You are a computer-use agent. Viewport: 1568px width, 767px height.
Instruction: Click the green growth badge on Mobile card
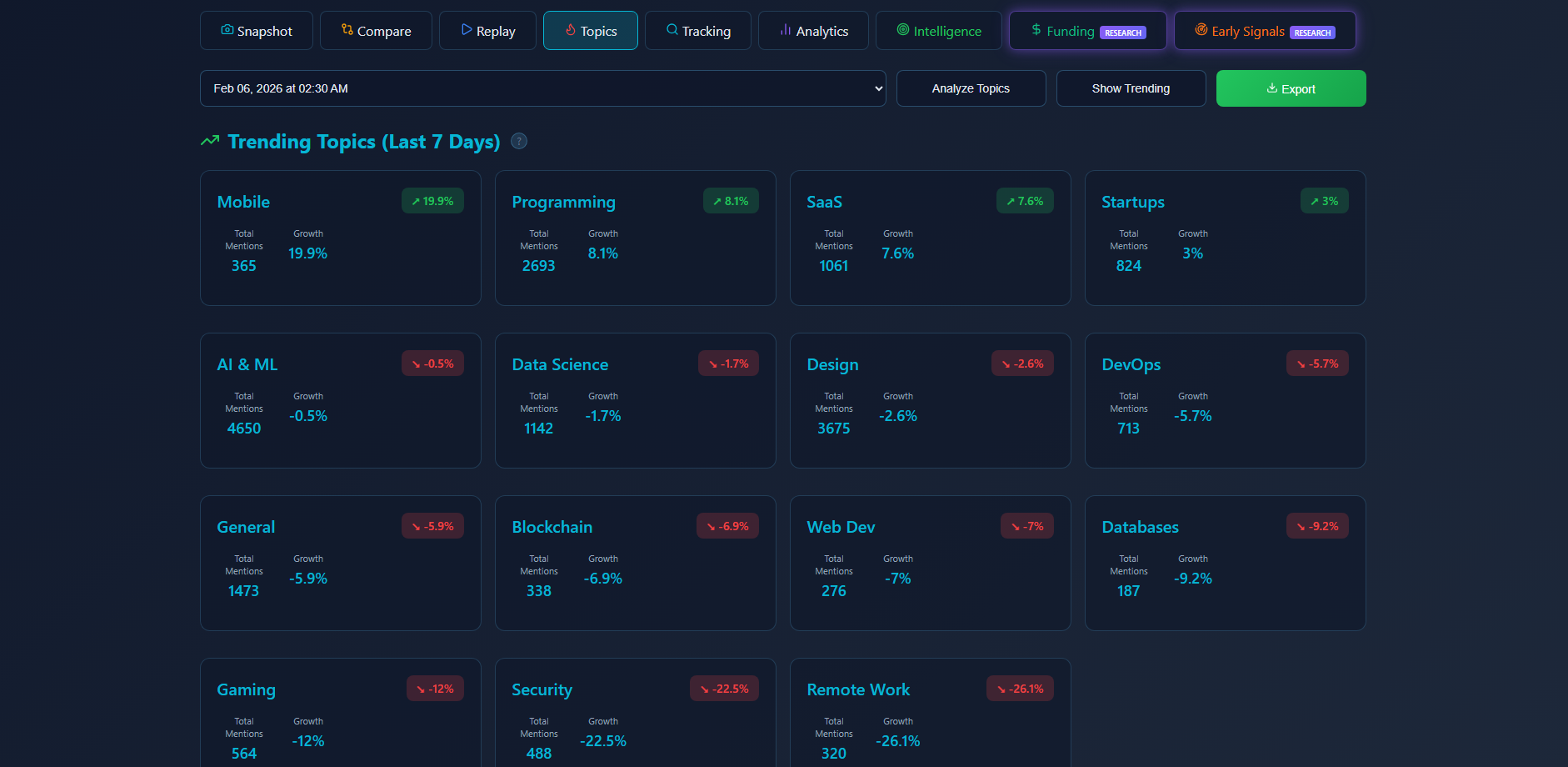(432, 200)
